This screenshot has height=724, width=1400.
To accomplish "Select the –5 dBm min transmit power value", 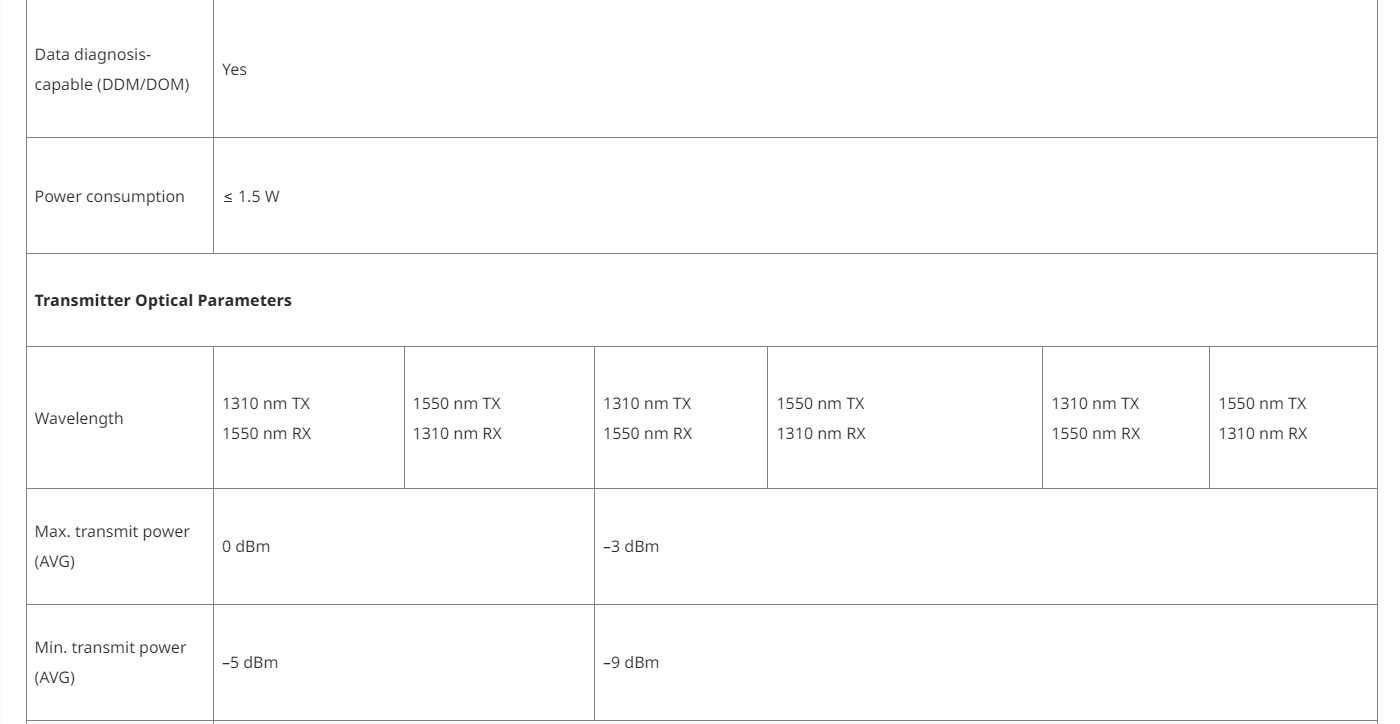I will (x=250, y=663).
